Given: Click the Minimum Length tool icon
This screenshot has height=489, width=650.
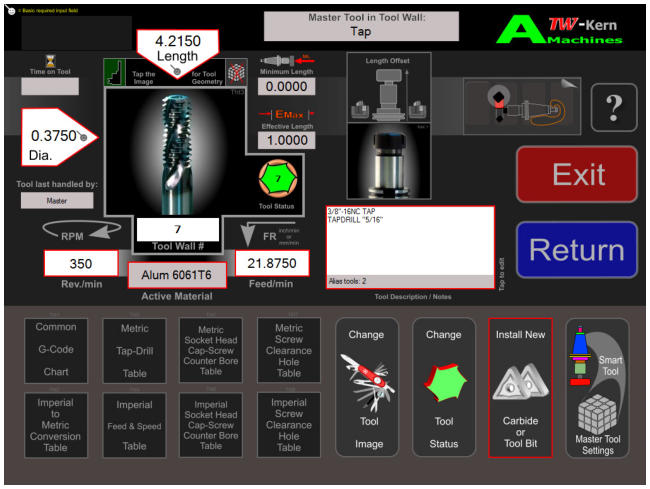Looking at the screenshot, I should pos(286,61).
